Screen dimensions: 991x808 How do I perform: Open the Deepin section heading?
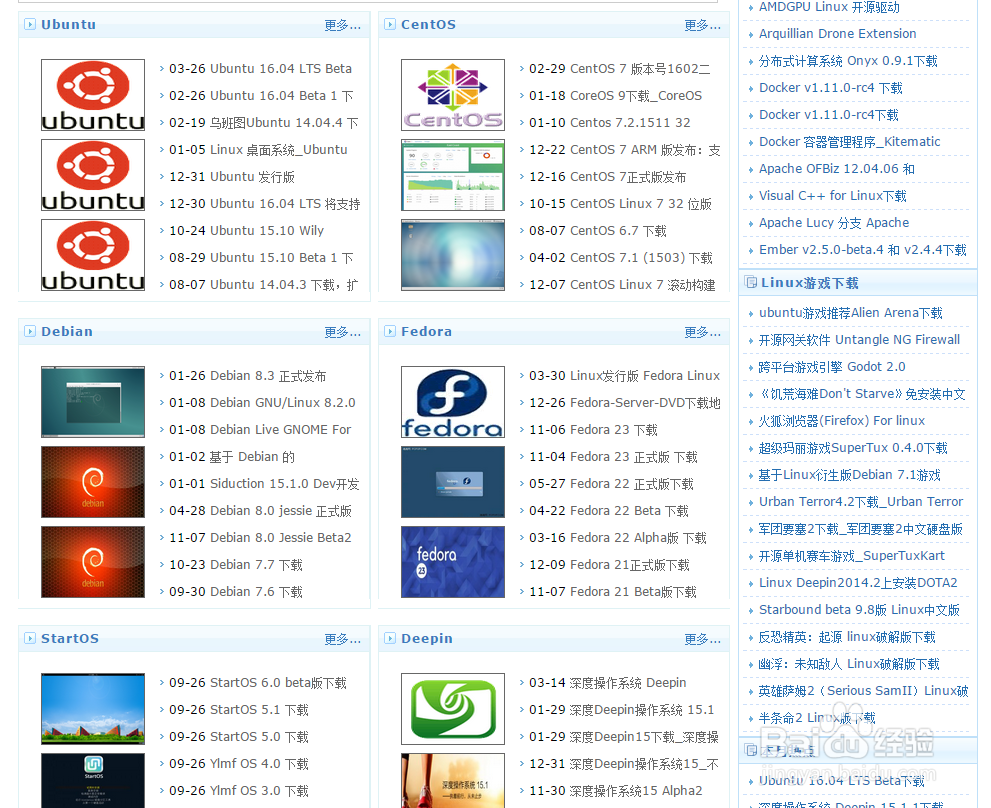pos(427,639)
